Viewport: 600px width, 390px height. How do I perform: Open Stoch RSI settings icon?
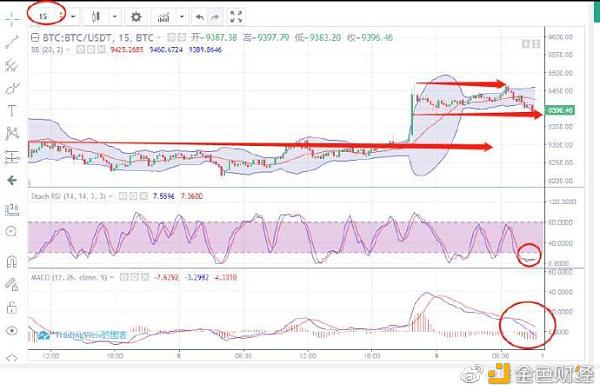(x=133, y=196)
